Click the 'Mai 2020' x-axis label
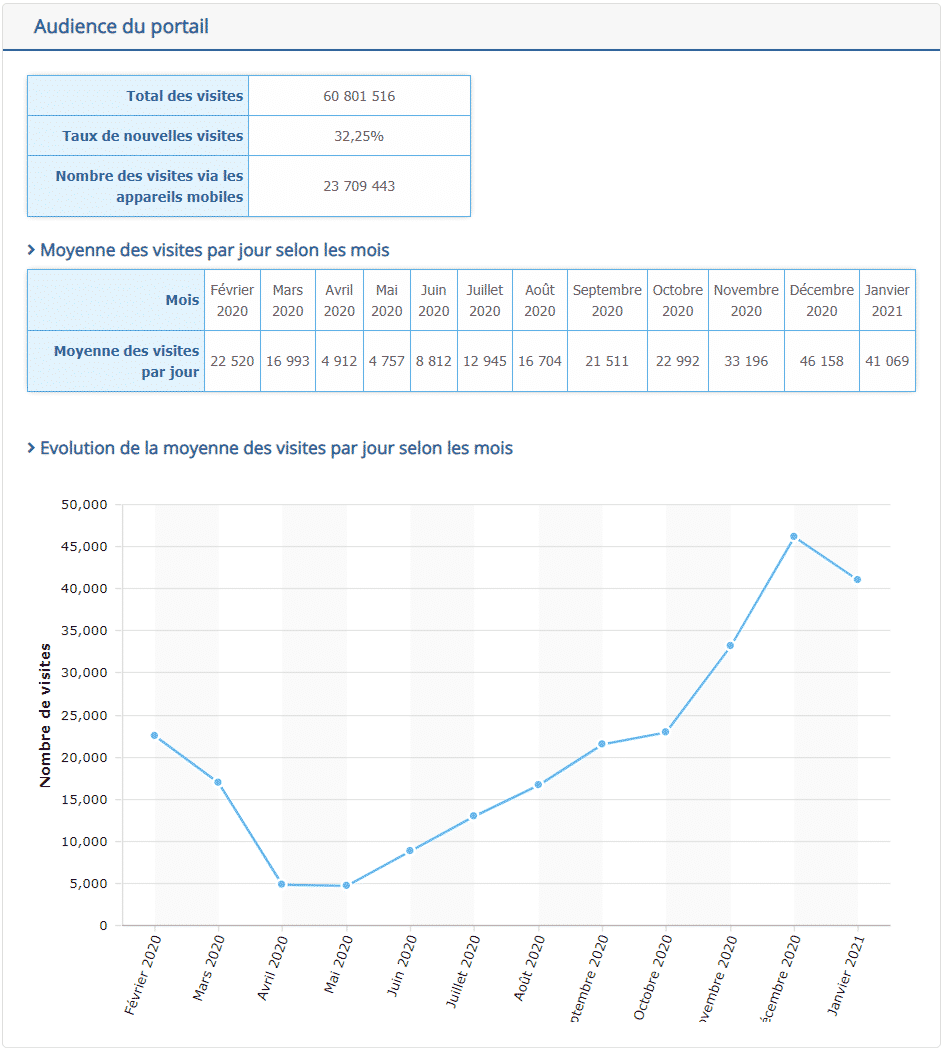Screen dimensions: 947x1053 tap(339, 964)
